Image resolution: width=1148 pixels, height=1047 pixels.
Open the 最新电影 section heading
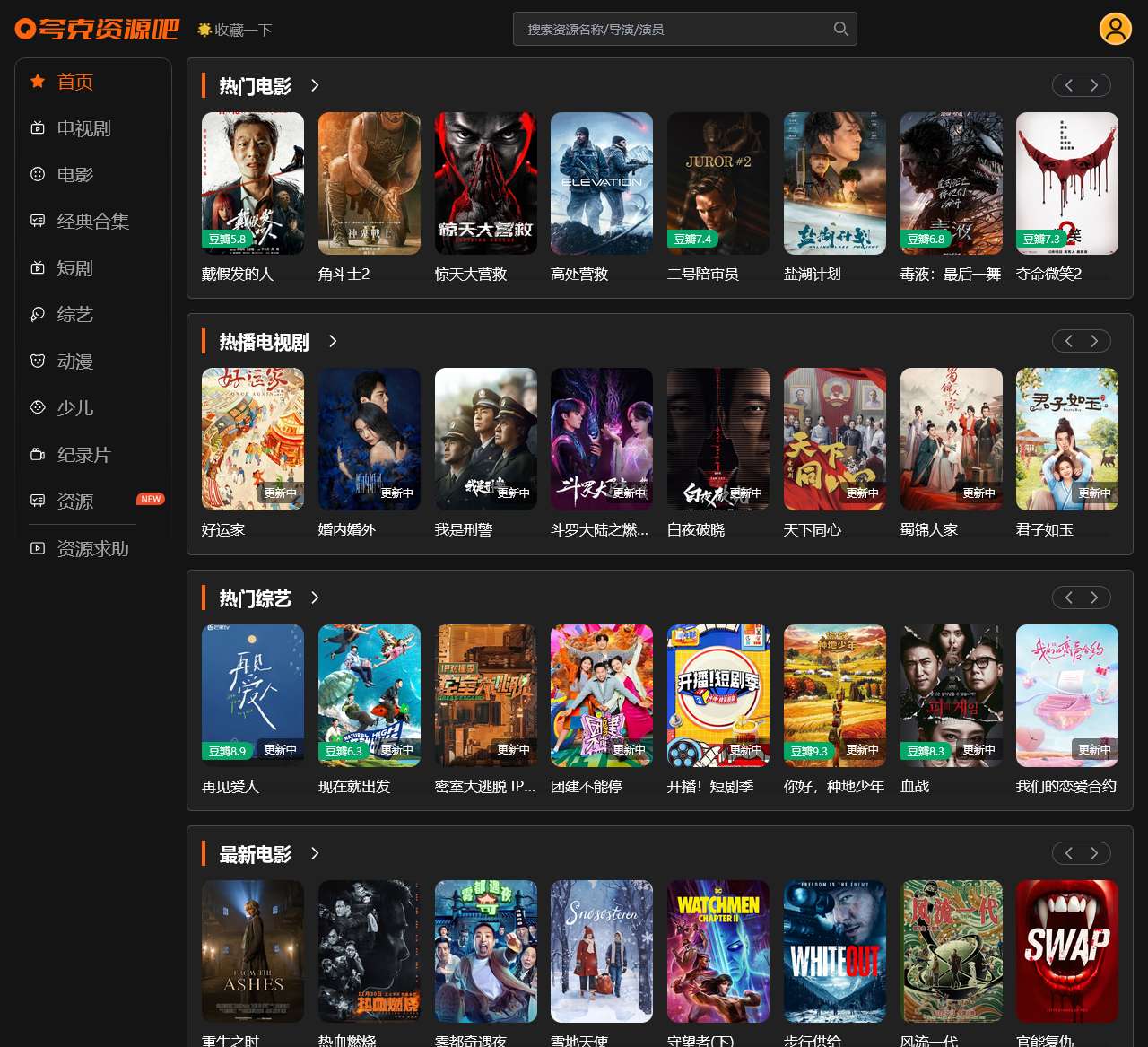click(256, 854)
